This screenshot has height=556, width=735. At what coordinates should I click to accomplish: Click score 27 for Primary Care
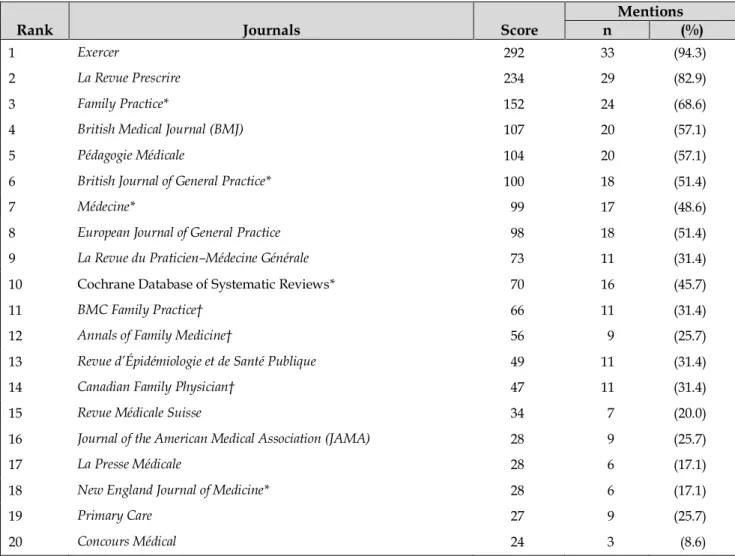point(517,516)
